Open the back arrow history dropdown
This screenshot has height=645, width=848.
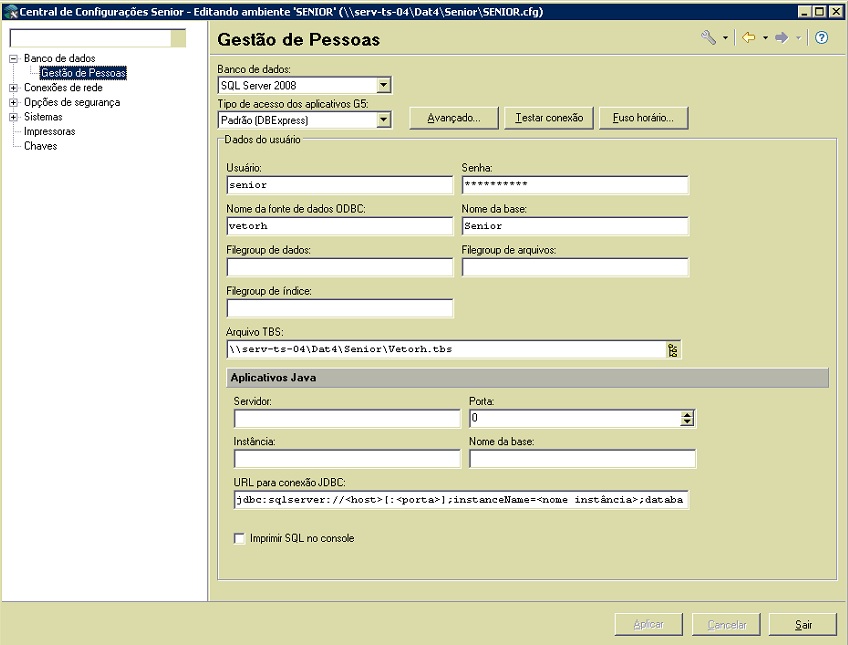(765, 38)
